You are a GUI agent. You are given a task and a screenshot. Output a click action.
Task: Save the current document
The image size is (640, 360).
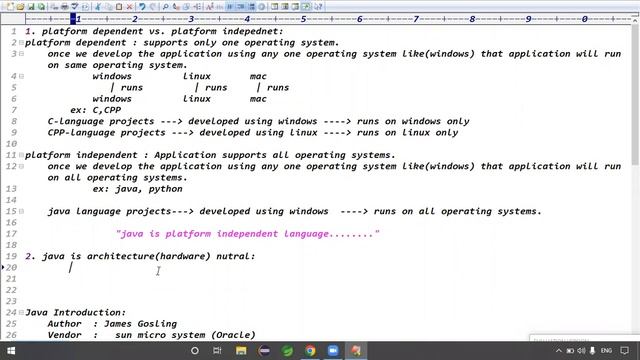(31, 7)
